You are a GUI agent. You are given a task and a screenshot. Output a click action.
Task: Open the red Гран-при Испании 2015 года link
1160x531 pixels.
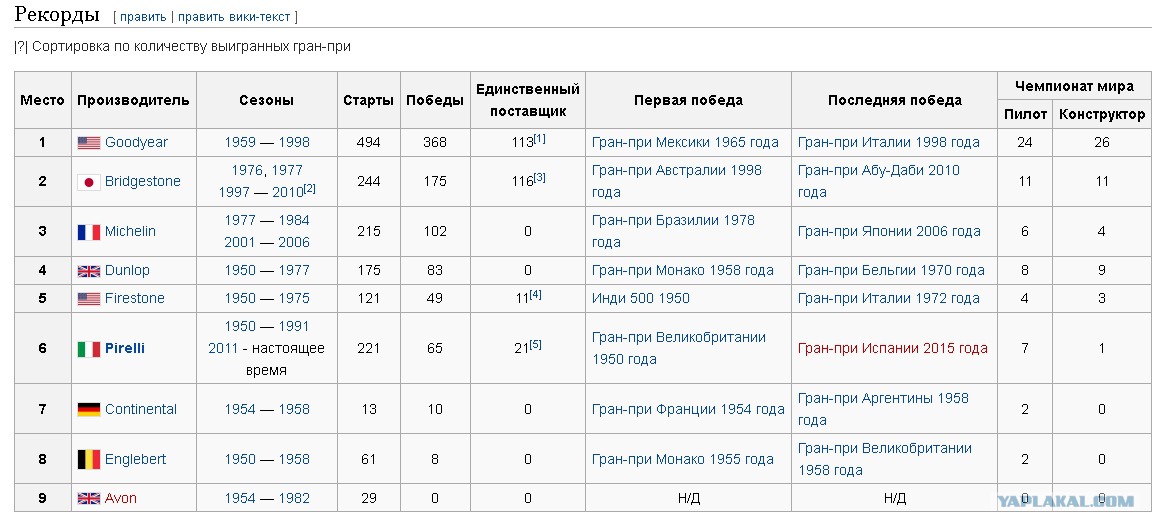893,348
